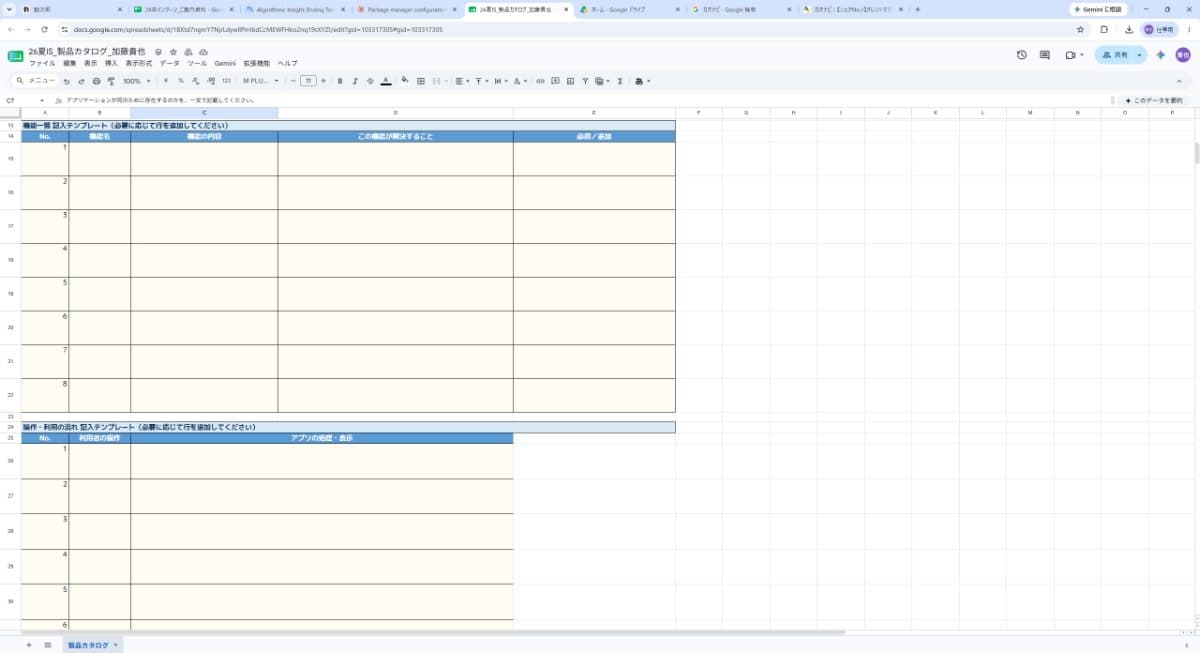The height and width of the screenshot is (653, 1200).
Task: Open the input tools あ dropdown
Action: pyautogui.click(x=641, y=81)
